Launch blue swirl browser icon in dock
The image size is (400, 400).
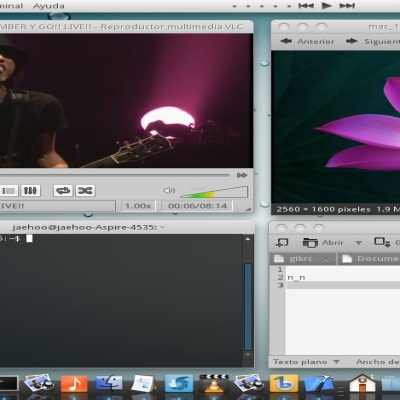coord(179,383)
